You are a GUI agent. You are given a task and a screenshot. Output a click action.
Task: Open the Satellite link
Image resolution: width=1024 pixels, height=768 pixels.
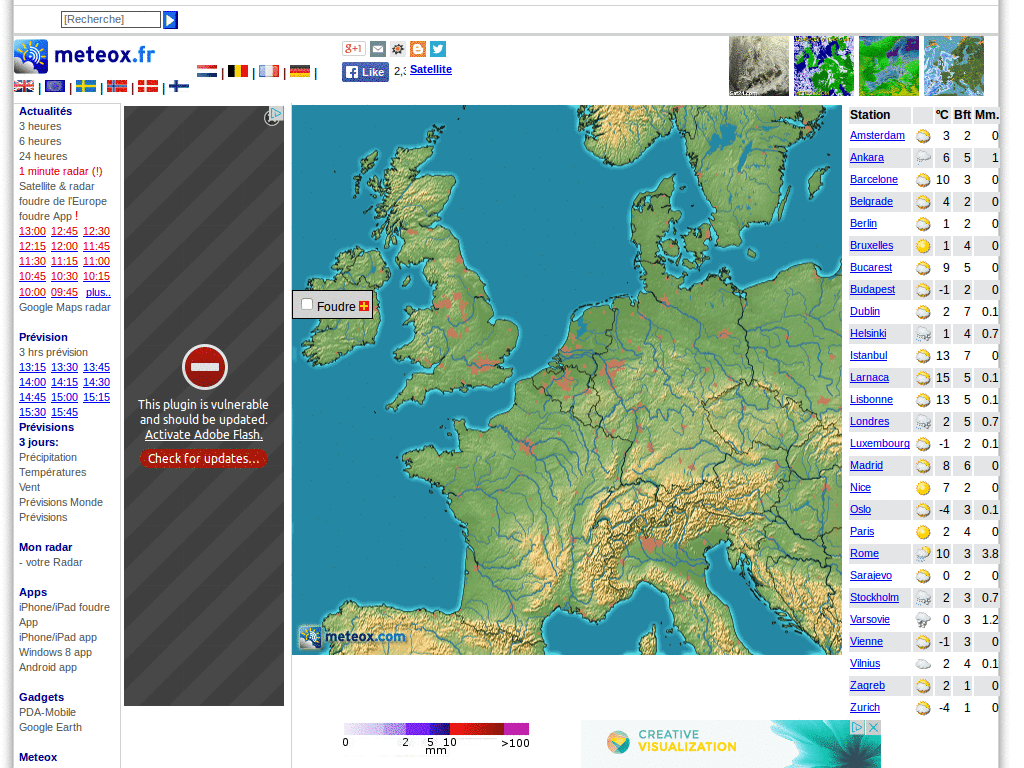coord(431,69)
